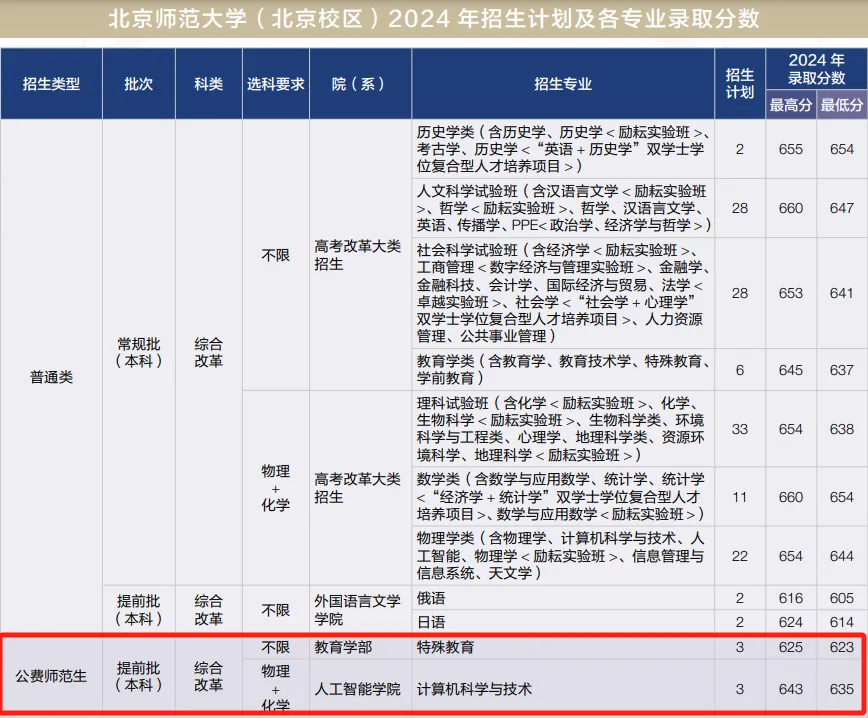868x718 pixels.
Task: Click the 招生类型 column header
Action: tap(51, 84)
